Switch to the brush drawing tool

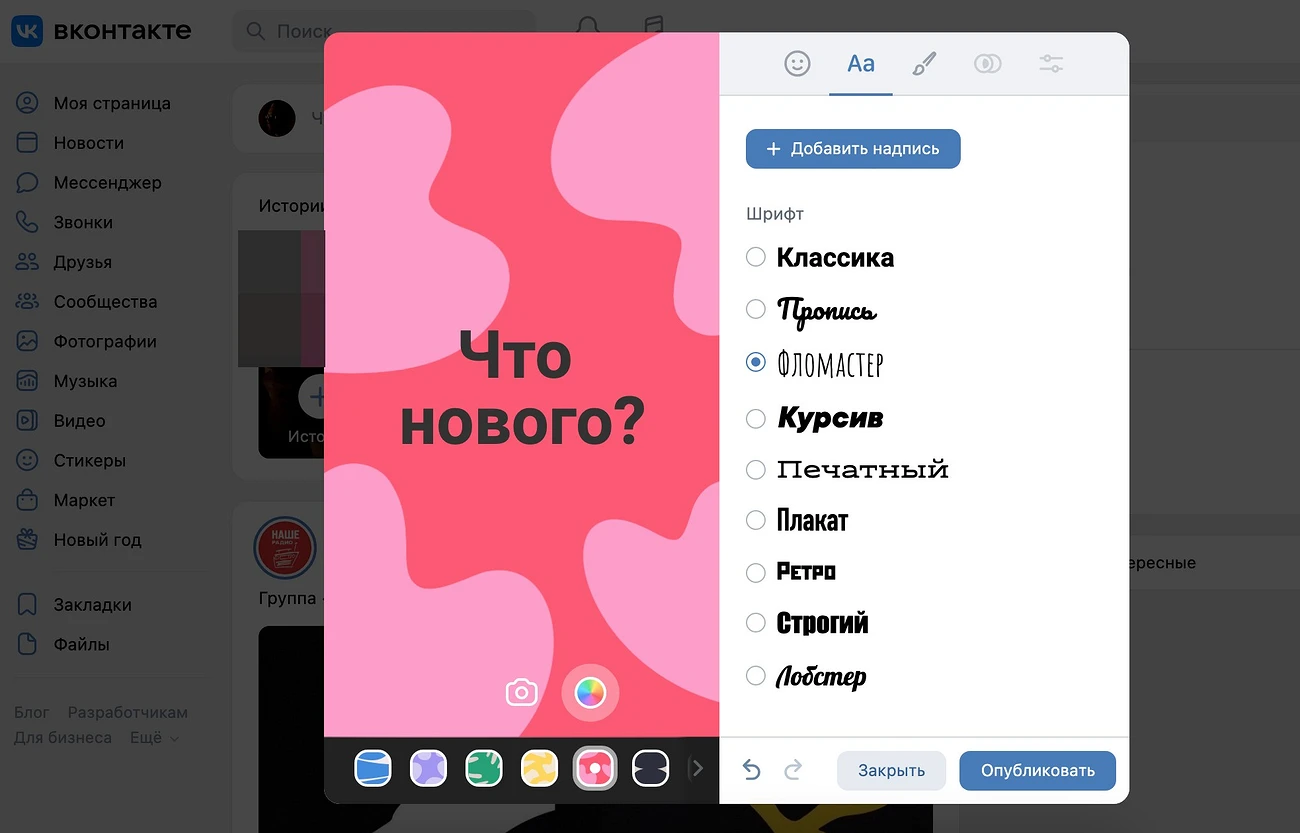pos(924,64)
